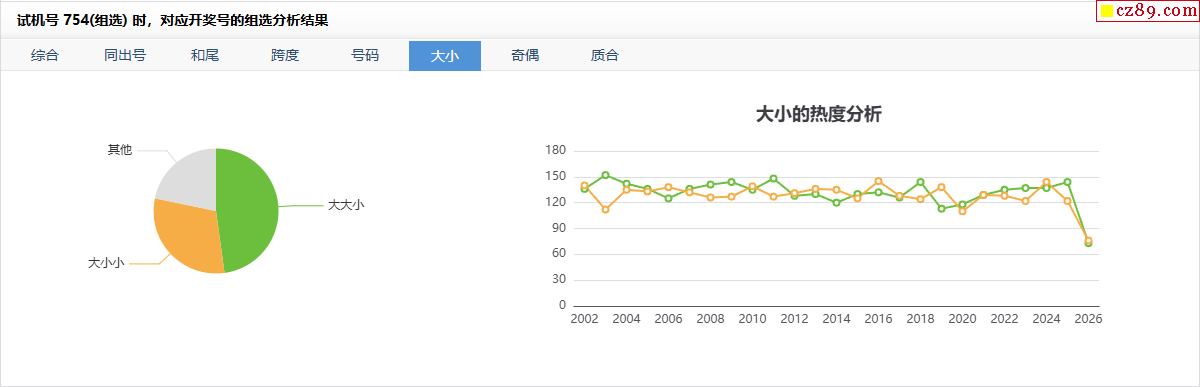Open the 综合 tab

pos(45,56)
